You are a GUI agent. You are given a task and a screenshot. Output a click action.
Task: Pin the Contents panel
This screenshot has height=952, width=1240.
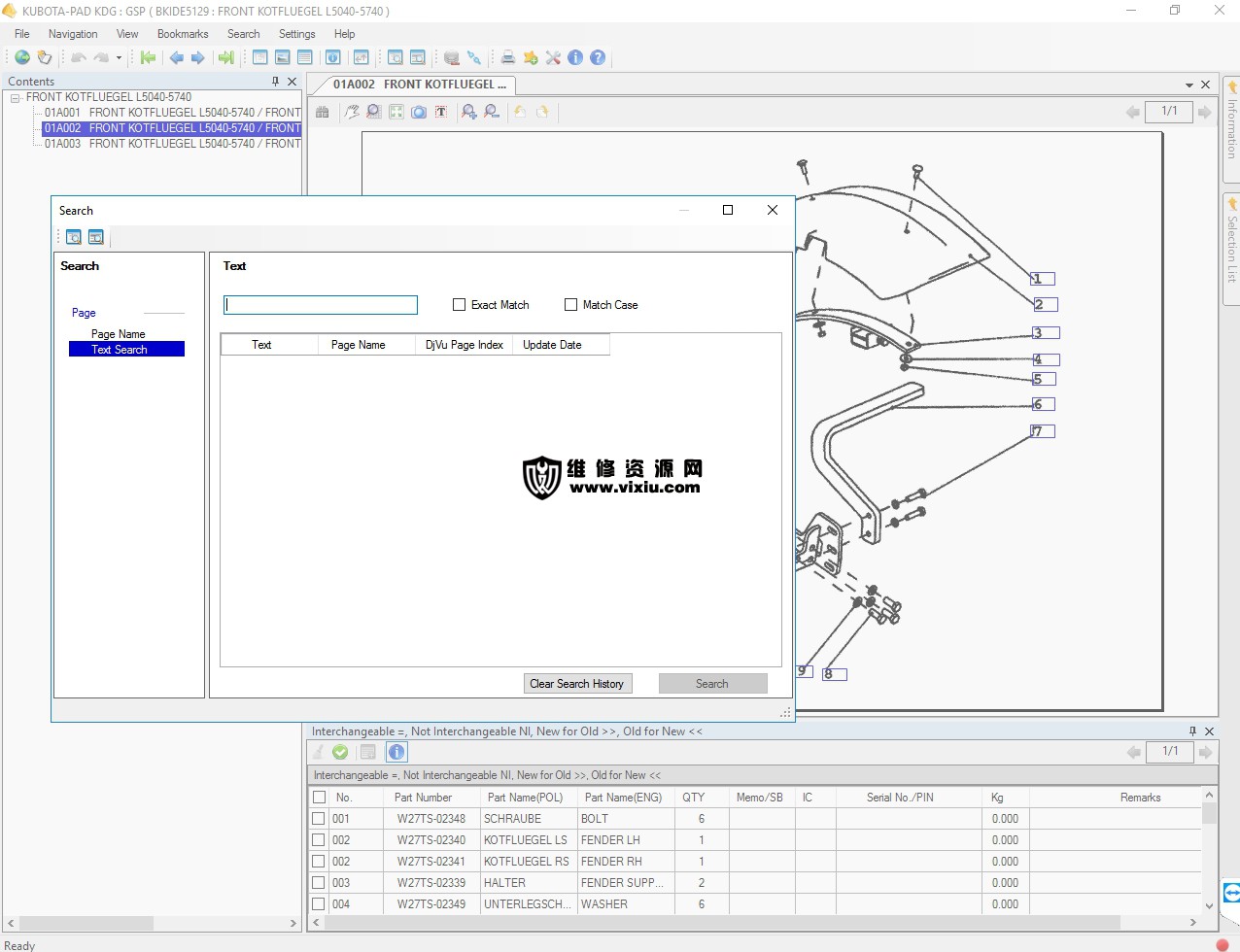pyautogui.click(x=275, y=82)
